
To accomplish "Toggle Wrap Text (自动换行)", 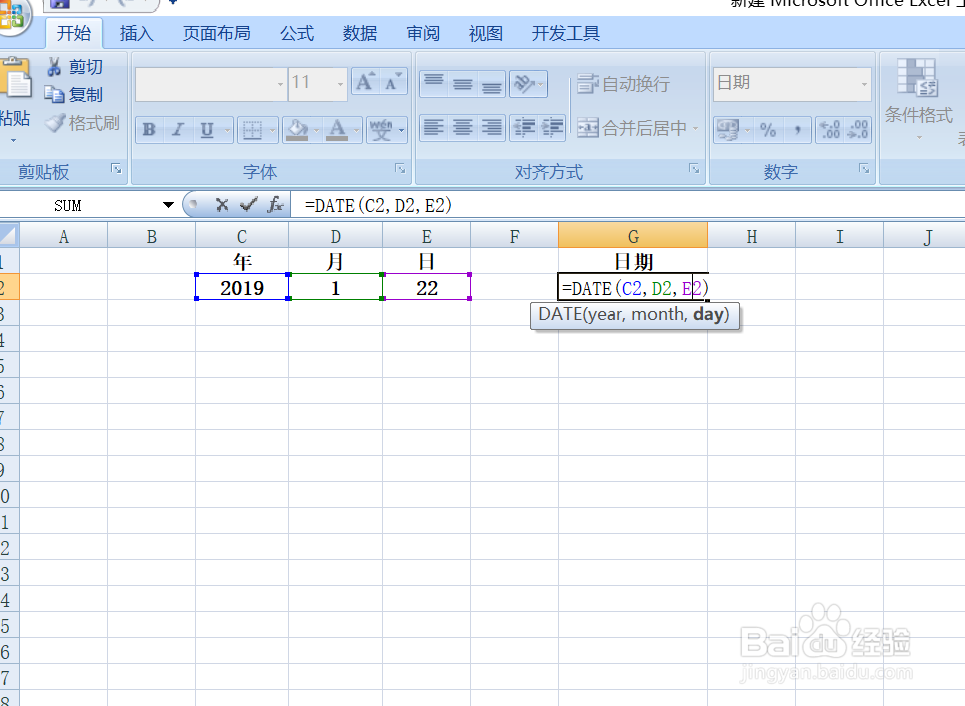I will 623,83.
